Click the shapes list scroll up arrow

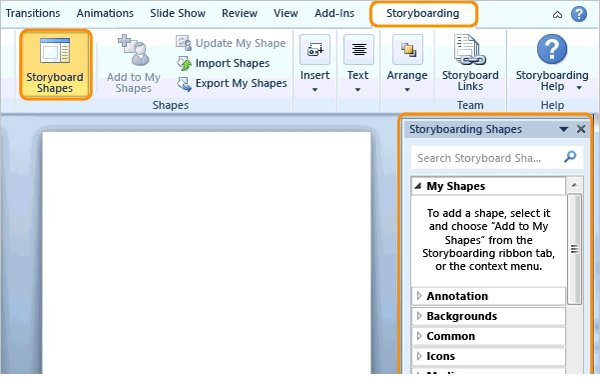[x=574, y=185]
